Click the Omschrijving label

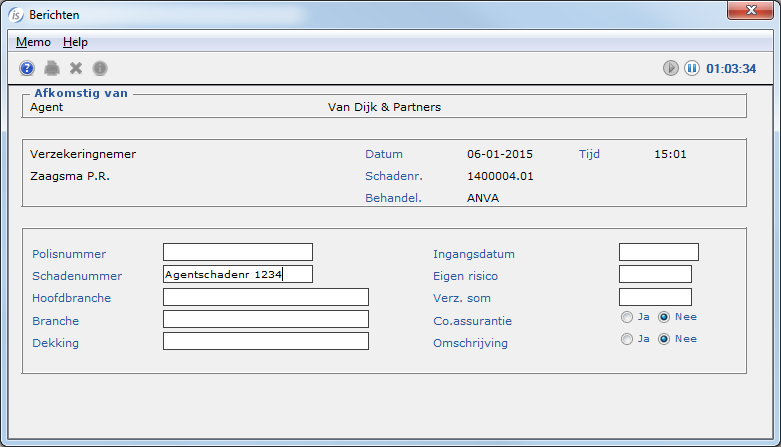(x=470, y=343)
